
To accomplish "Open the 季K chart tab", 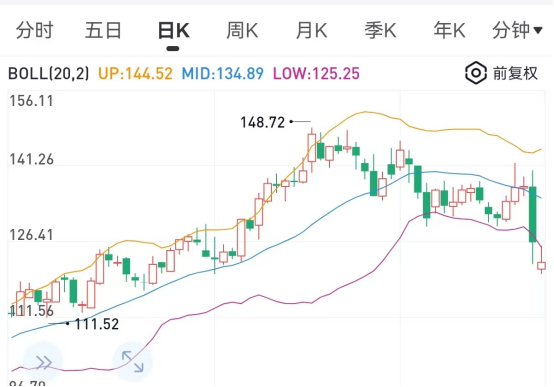I will (x=380, y=30).
